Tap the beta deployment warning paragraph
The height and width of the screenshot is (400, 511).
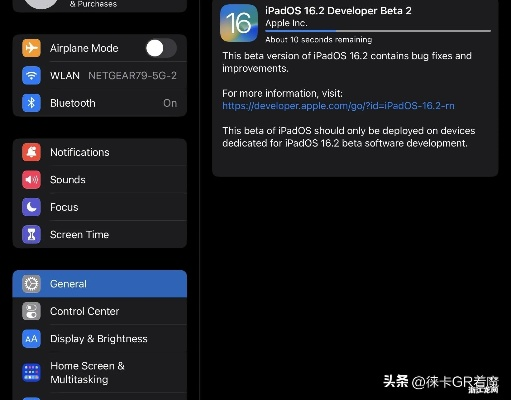point(349,137)
